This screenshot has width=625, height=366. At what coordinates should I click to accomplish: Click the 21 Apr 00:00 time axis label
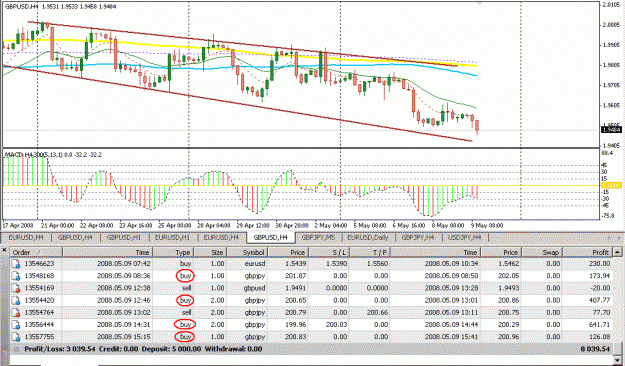coord(57,226)
